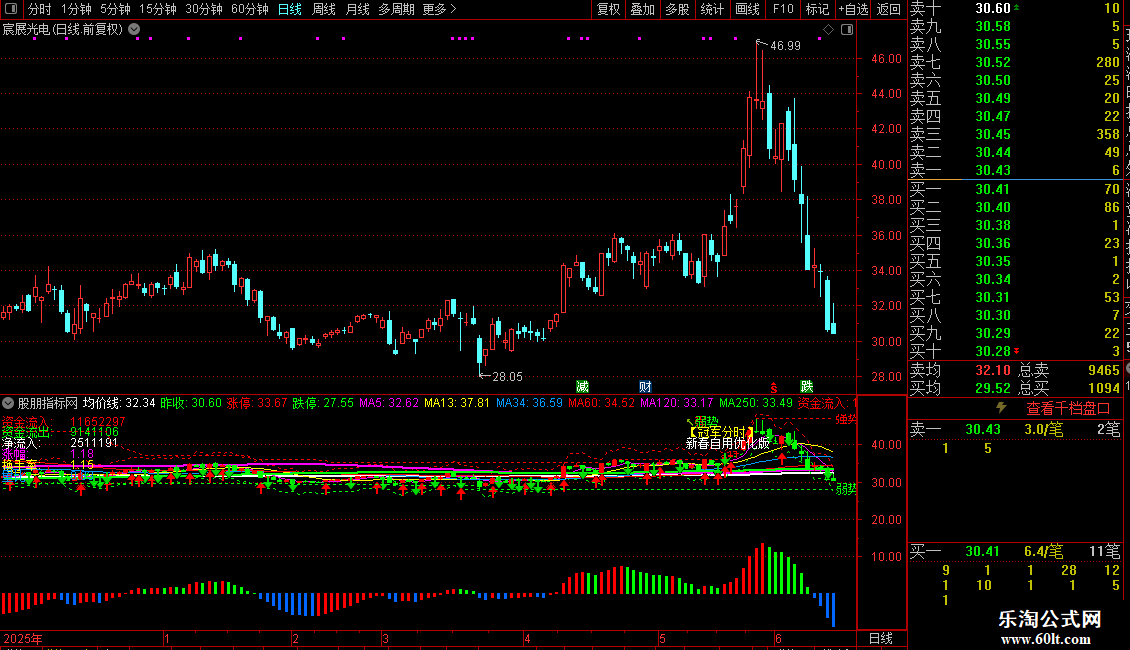1130x650 pixels.
Task: Click 均价线: 32.34 label
Action: coord(119,403)
